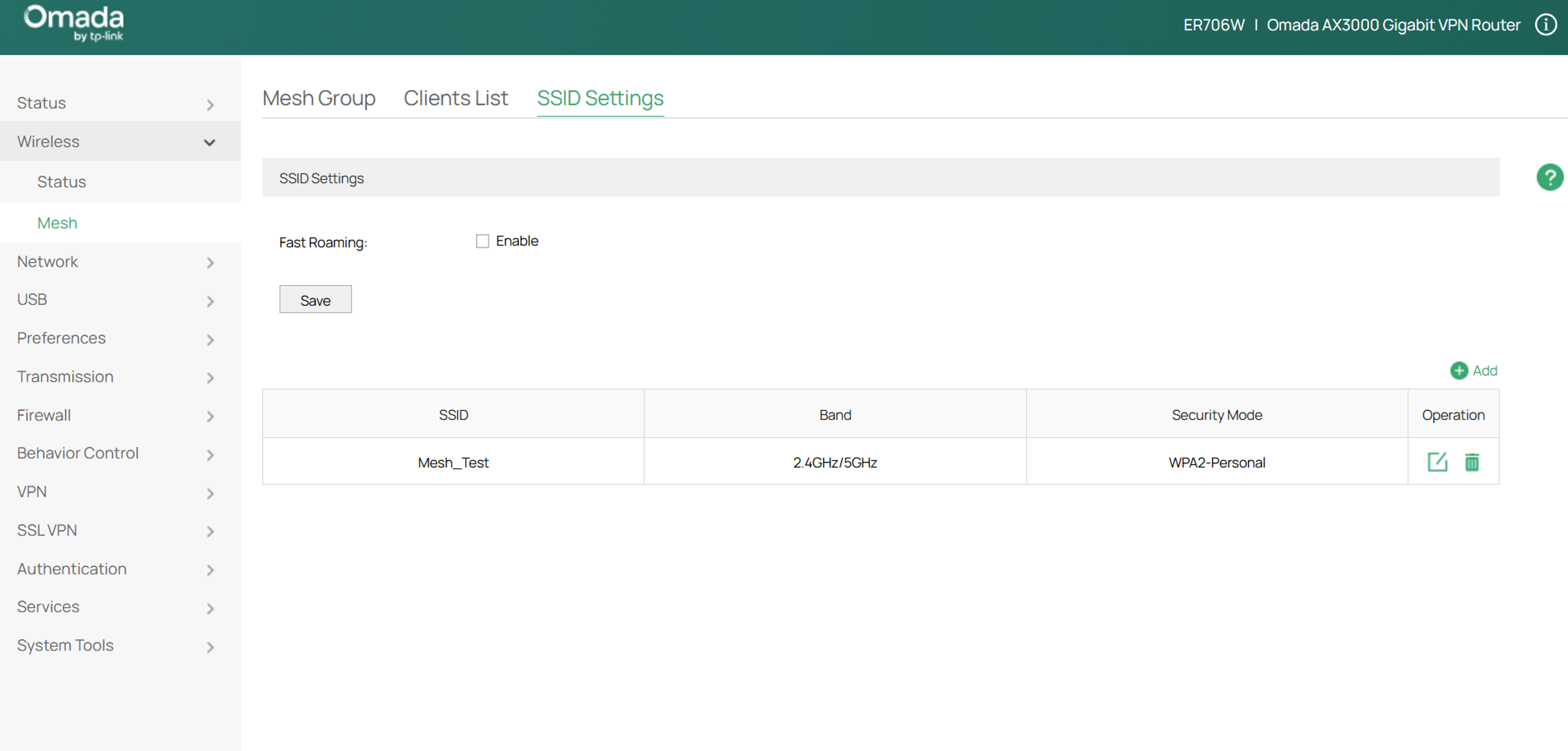The width and height of the screenshot is (1568, 751).
Task: Click the Security Mode column header
Action: (1217, 414)
